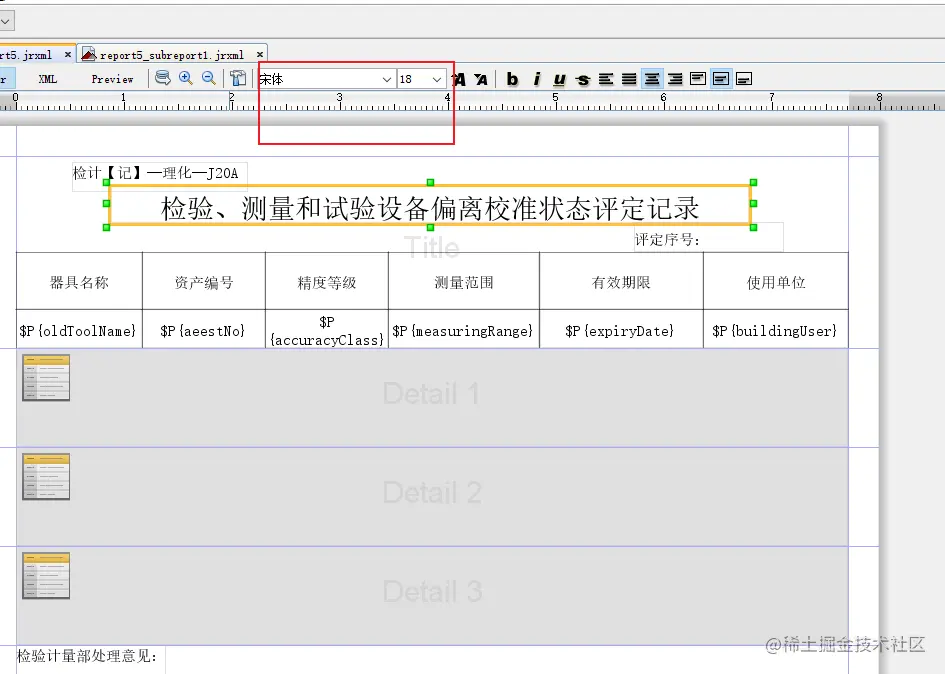
Task: Select the zoom out tool
Action: [x=210, y=79]
